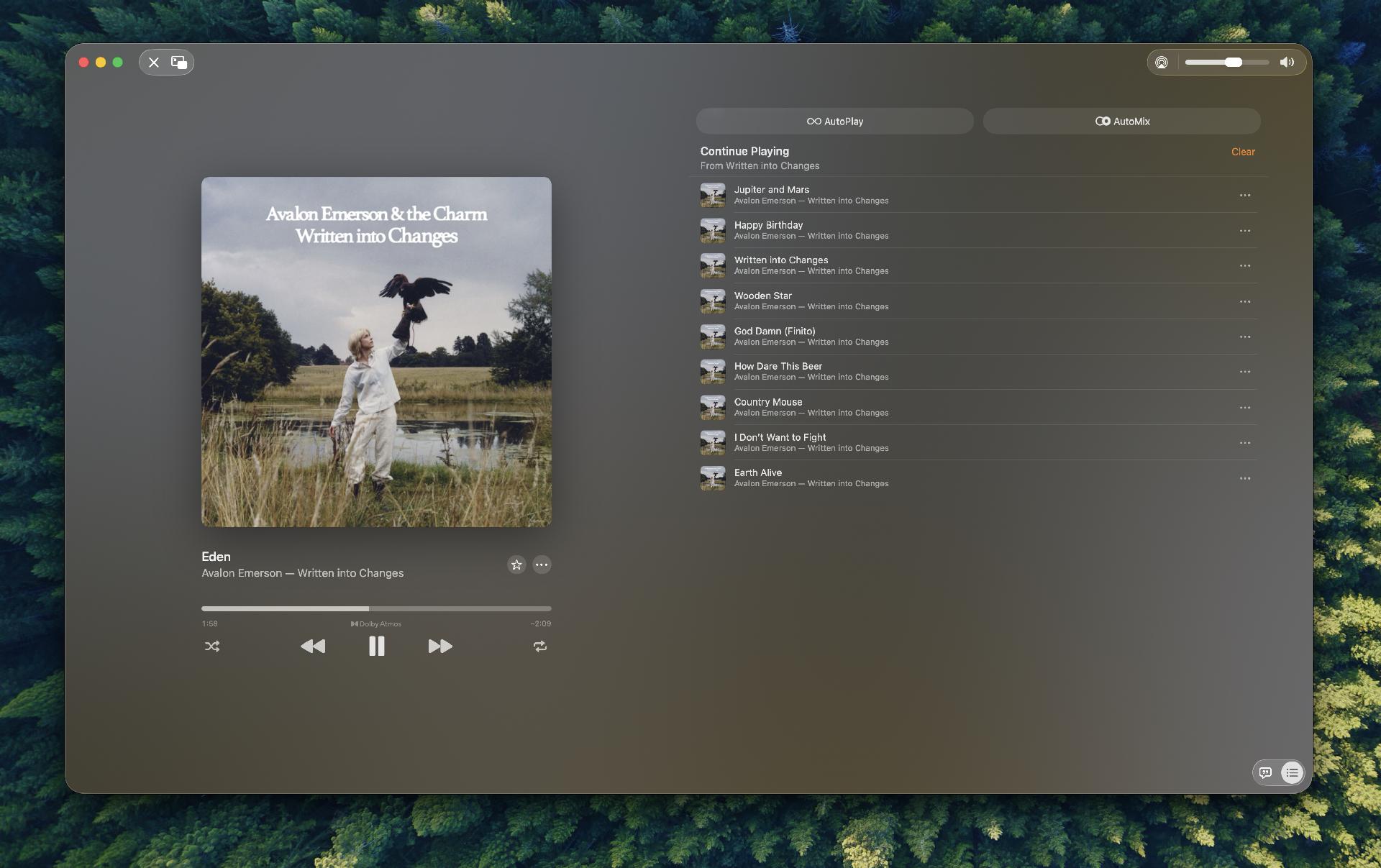Play I Don't Want to Fight

978,442
